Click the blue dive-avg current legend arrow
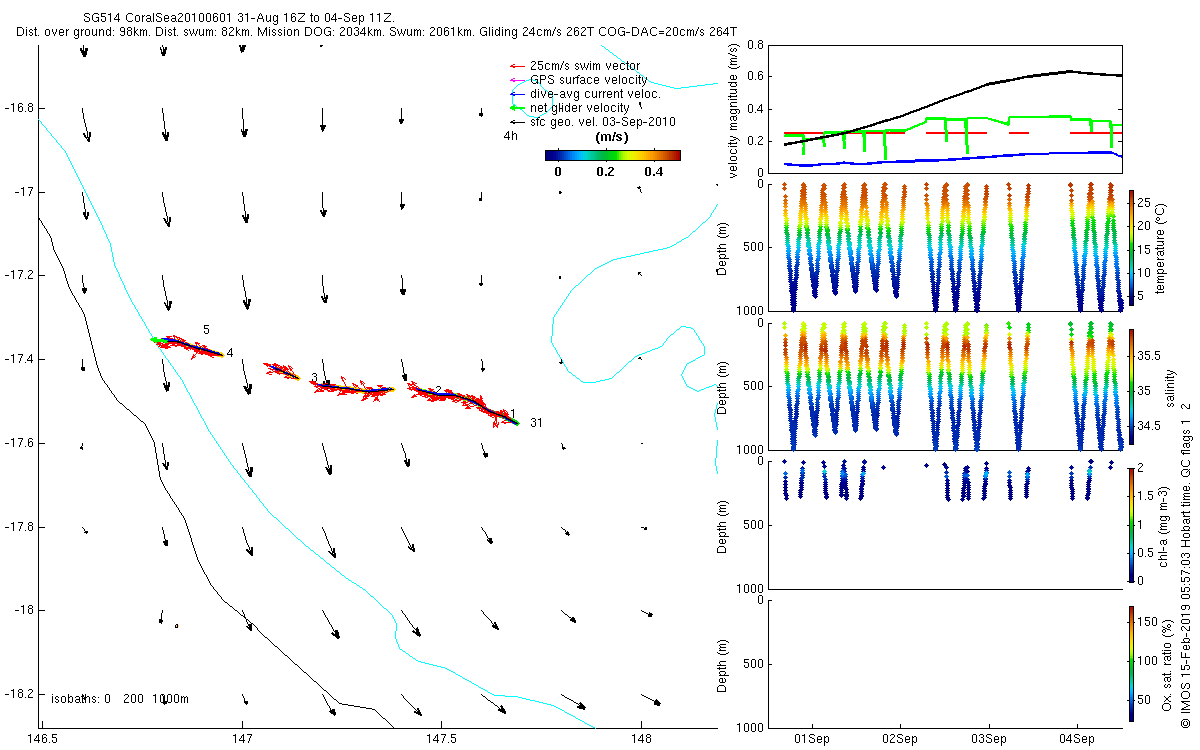This screenshot has width=1200, height=750. 517,94
